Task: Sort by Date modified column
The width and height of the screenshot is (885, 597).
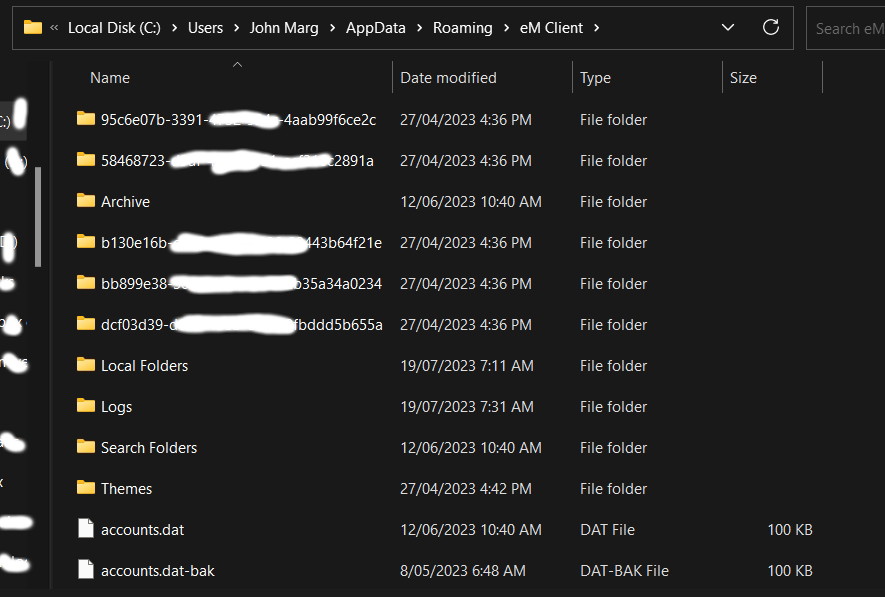Action: 448,78
